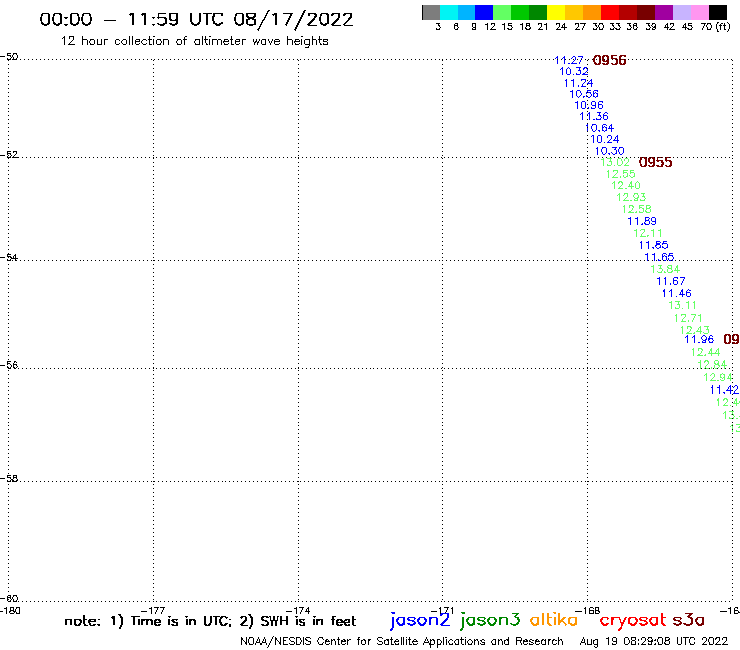
Task: Pick the yellow swatch in the color bar
Action: pos(556,12)
